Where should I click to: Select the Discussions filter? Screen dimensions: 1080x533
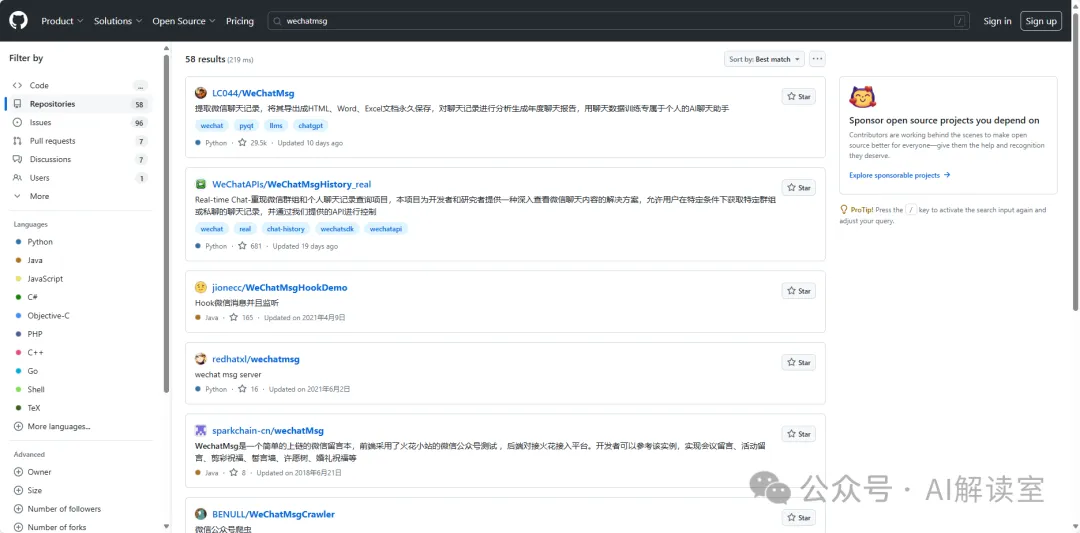point(79,159)
